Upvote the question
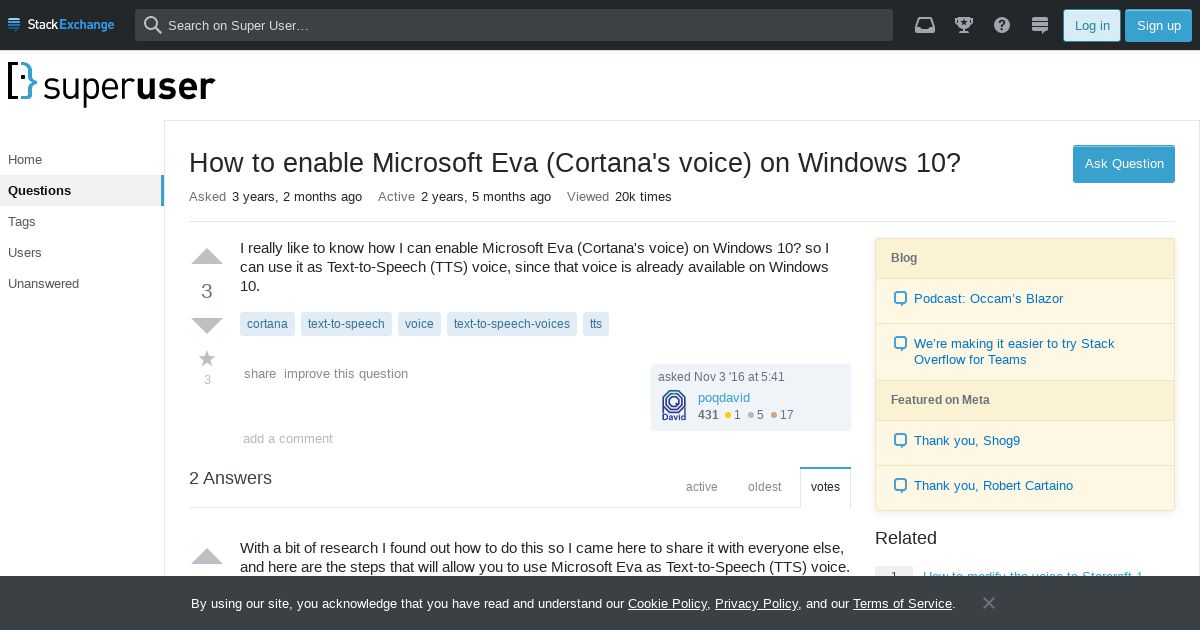Screen dimensions: 1200x630 (x=207, y=257)
